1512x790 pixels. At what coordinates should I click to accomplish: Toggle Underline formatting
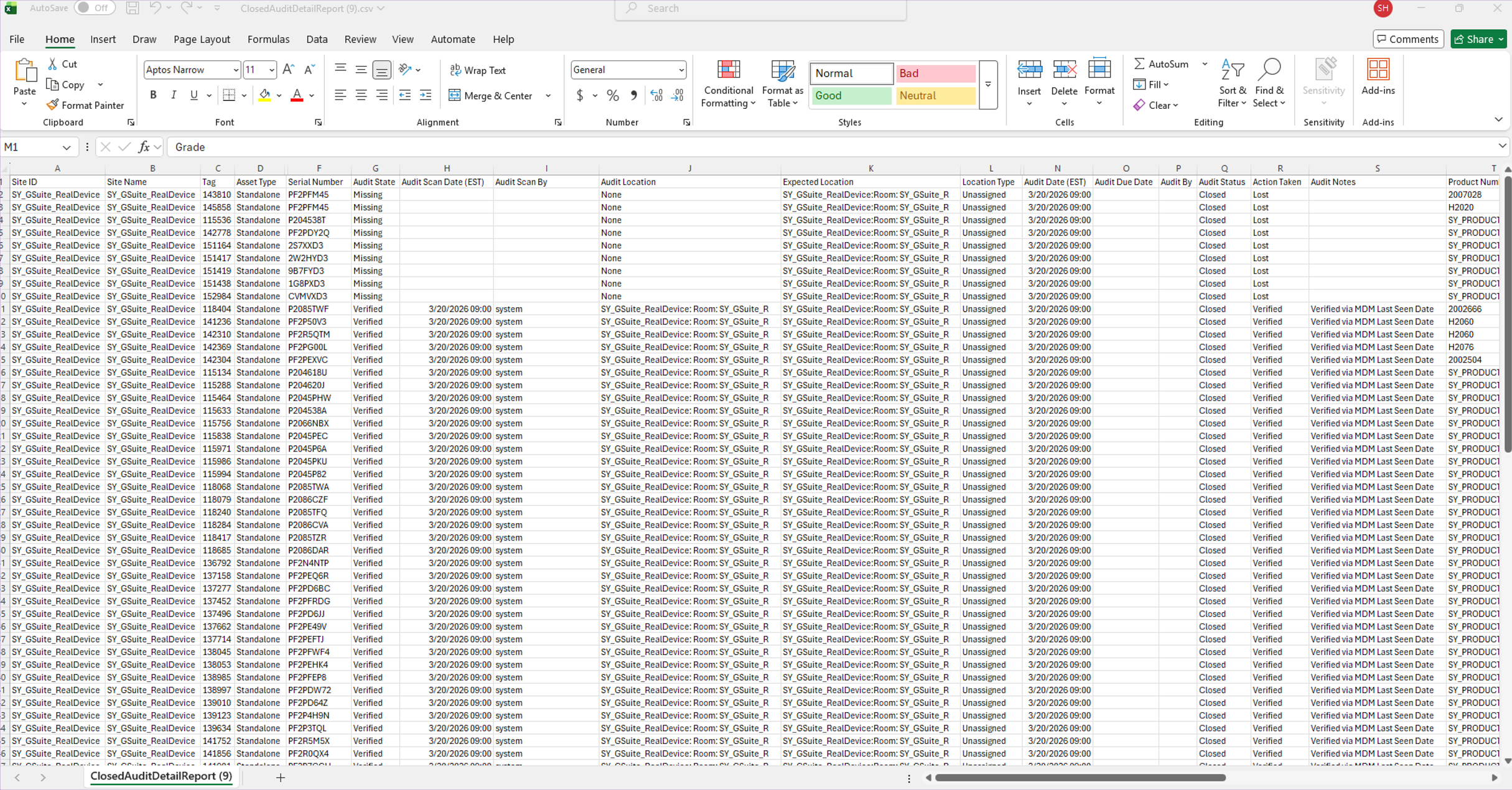coord(194,95)
